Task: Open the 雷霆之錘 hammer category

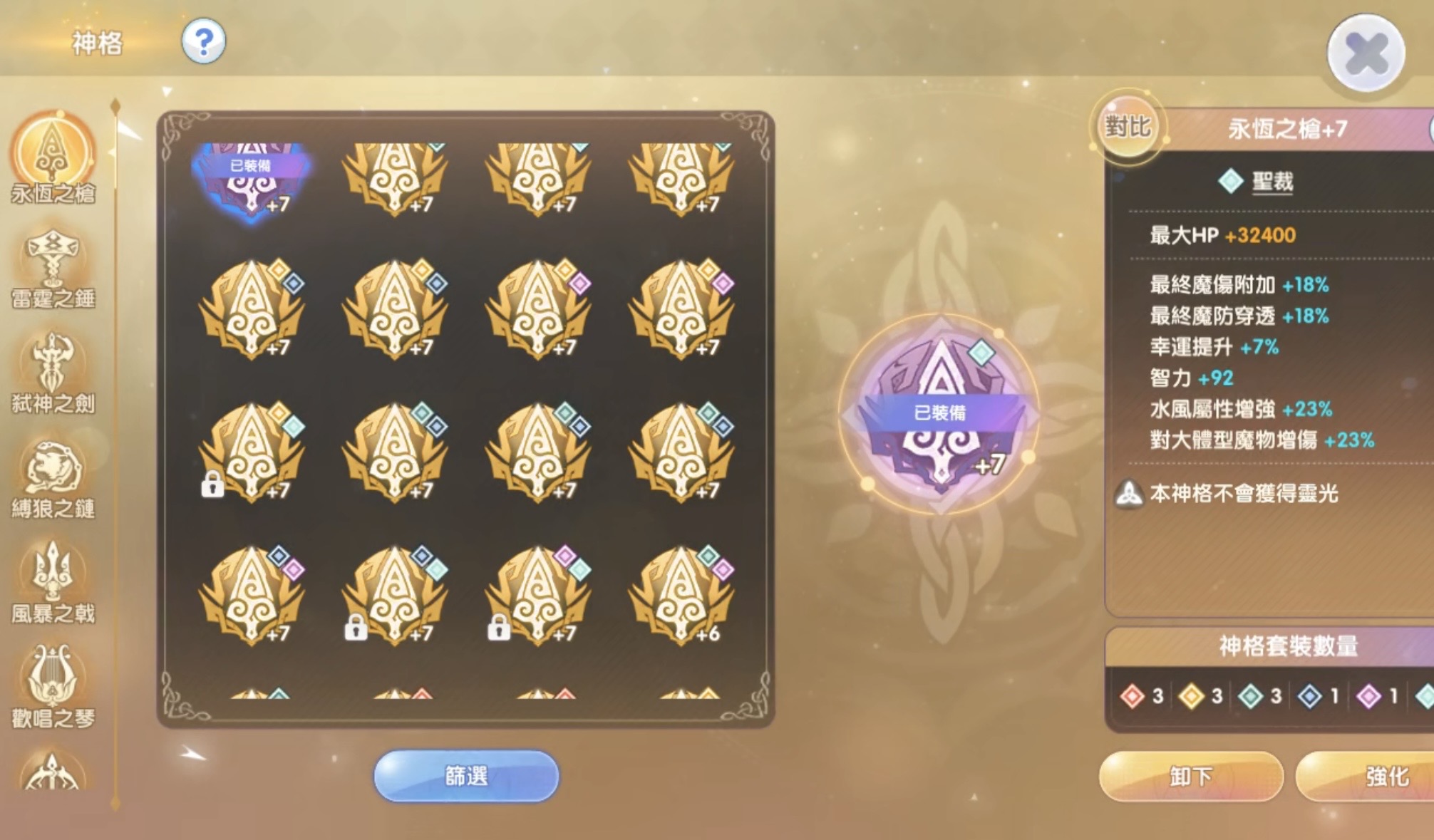Action: click(53, 268)
